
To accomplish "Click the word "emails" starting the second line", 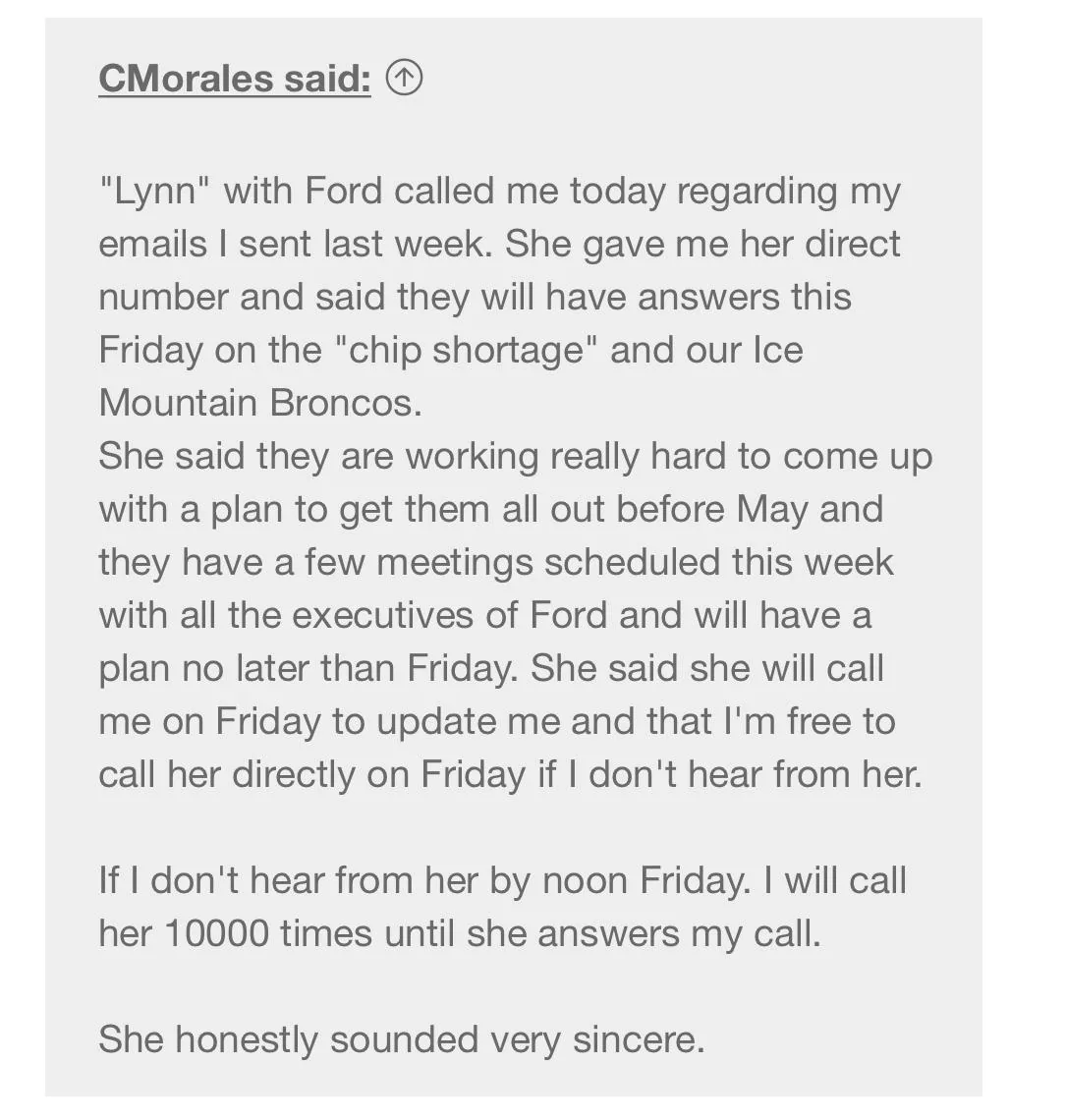I will click(153, 245).
